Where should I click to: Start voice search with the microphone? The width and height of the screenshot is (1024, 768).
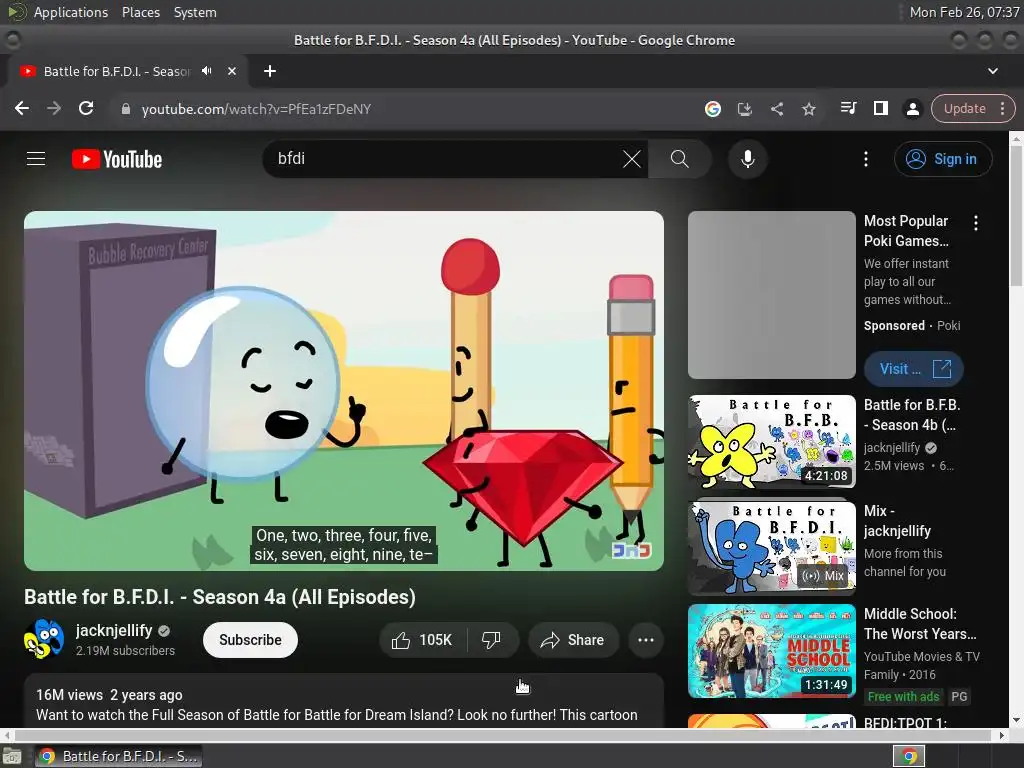[x=748, y=159]
